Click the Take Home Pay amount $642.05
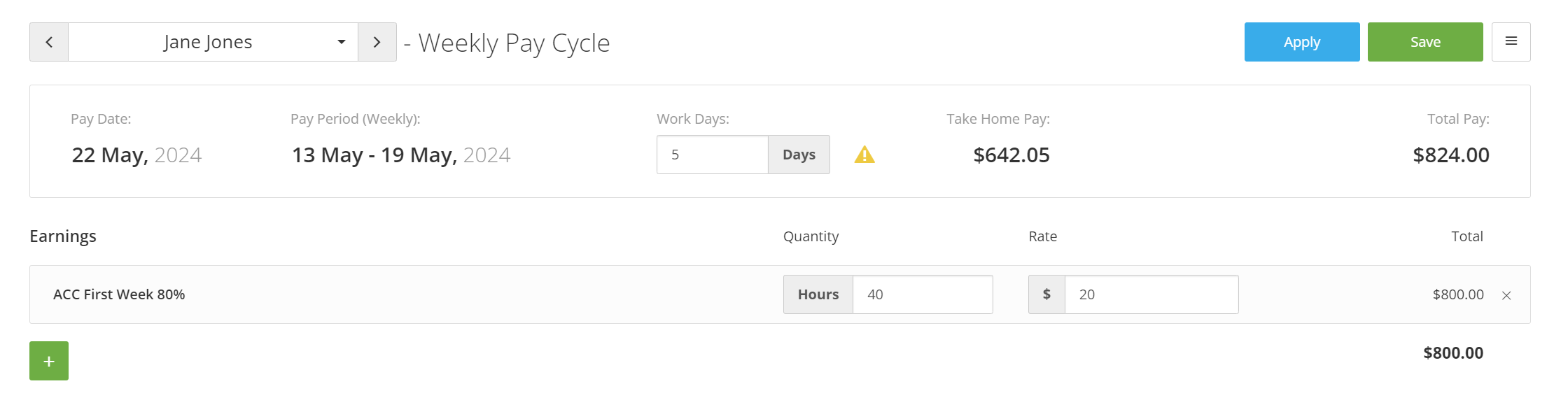This screenshot has width=1568, height=407. [x=1011, y=155]
